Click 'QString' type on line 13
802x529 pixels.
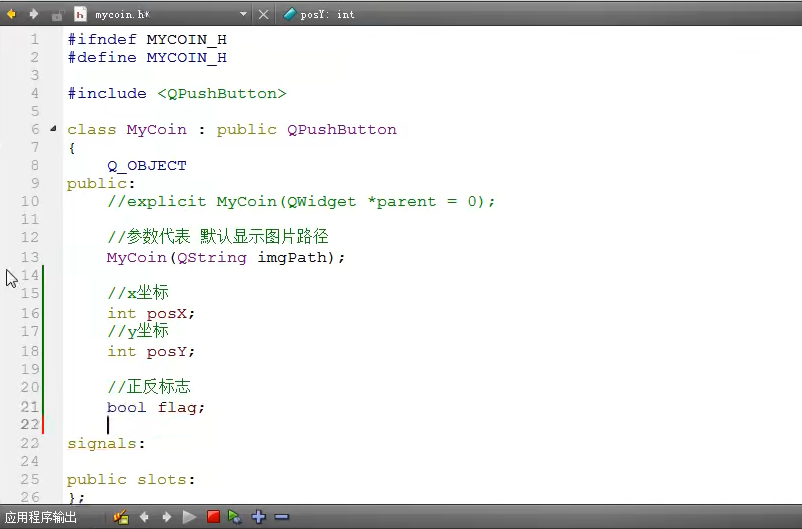point(212,257)
